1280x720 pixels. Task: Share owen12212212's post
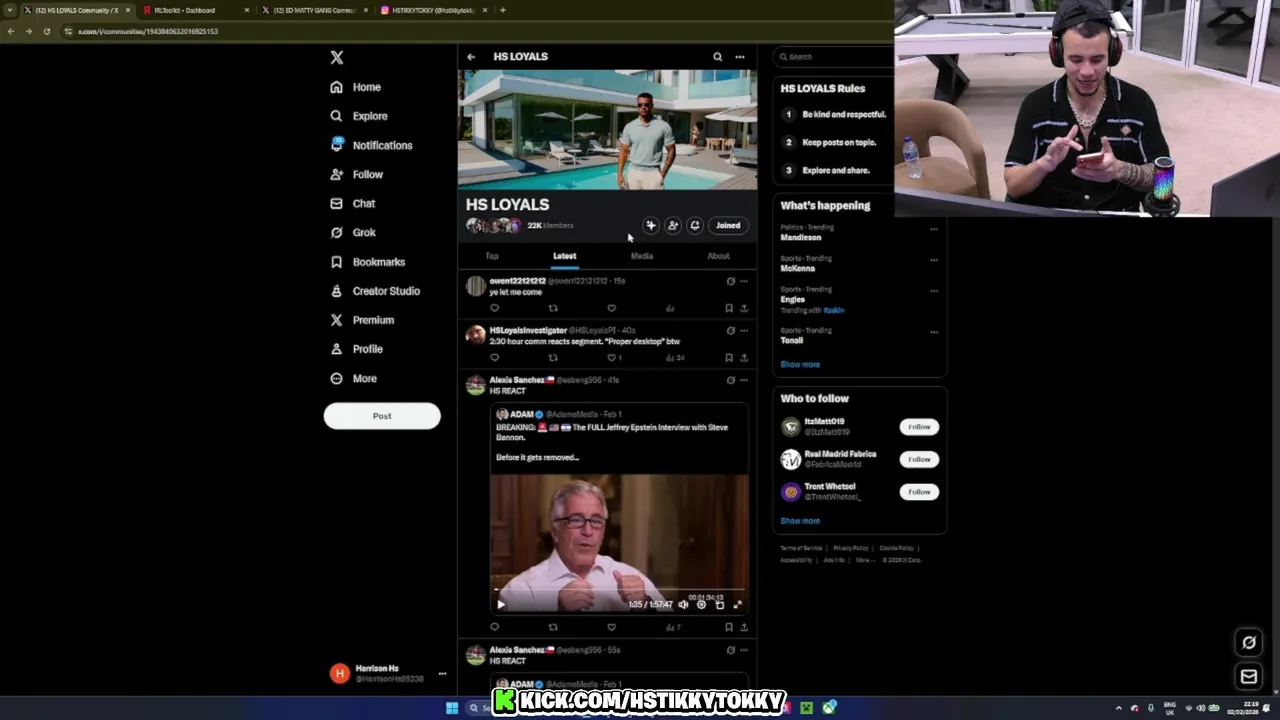[743, 308]
